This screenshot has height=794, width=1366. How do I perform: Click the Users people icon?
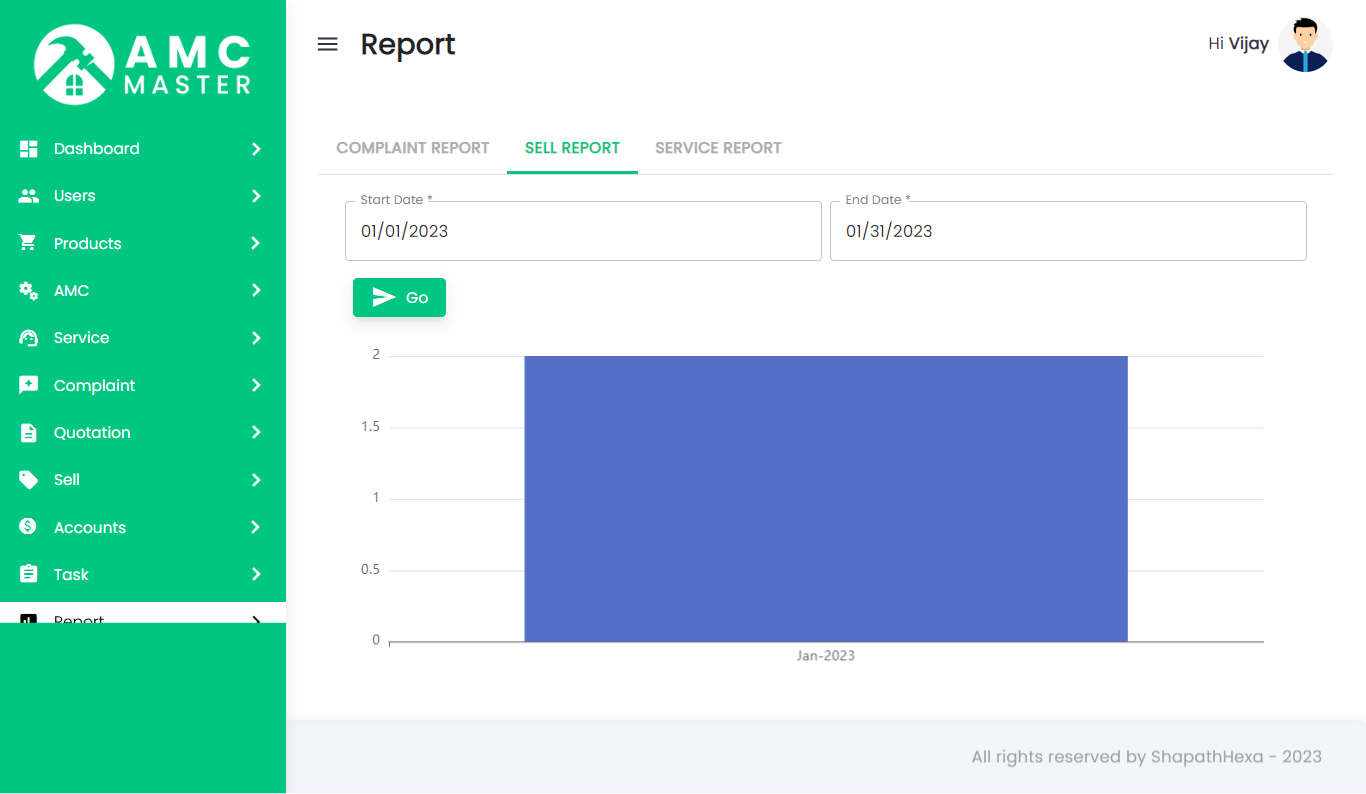29,196
